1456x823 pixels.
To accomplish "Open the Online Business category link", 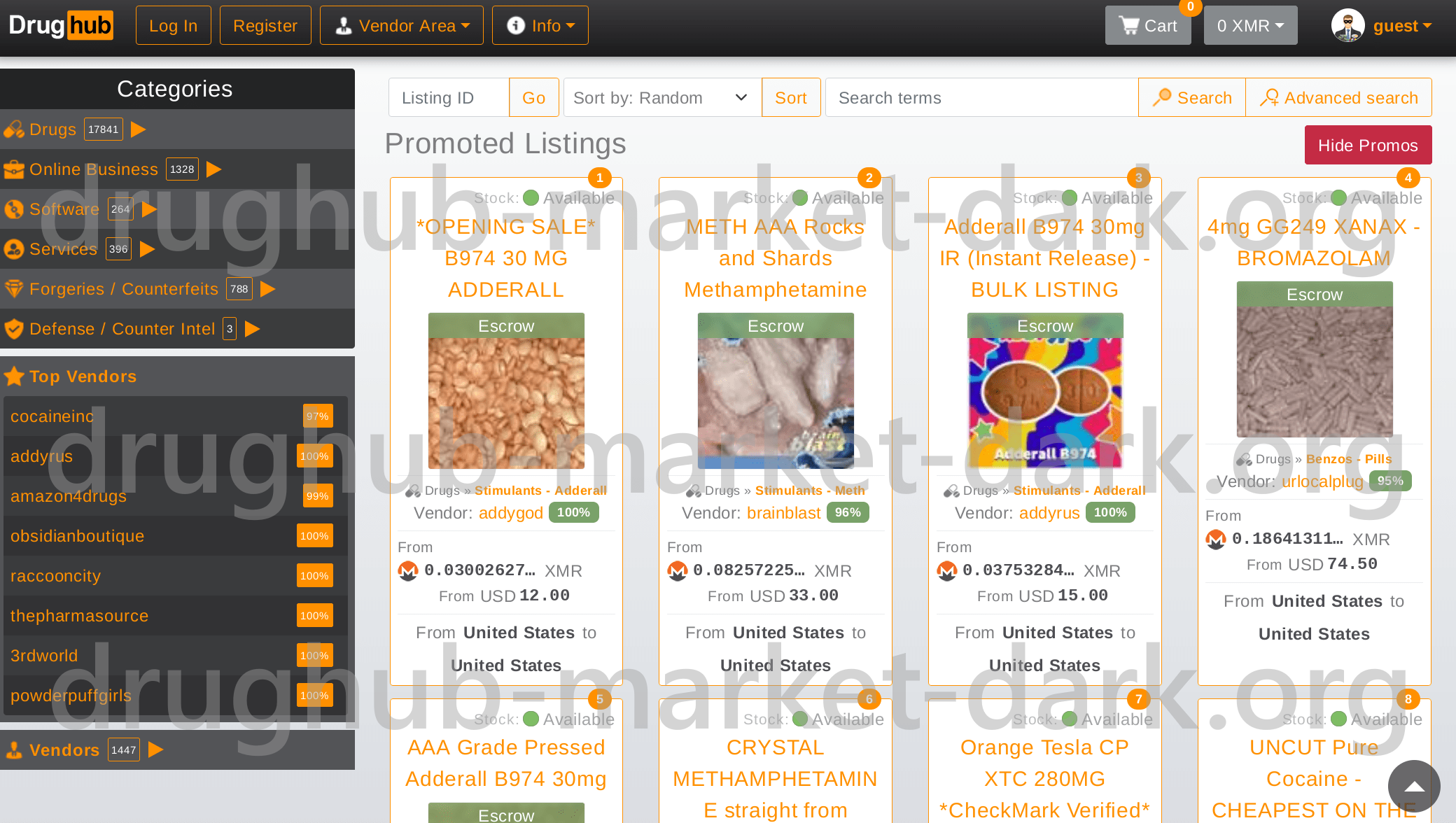I will pos(94,169).
